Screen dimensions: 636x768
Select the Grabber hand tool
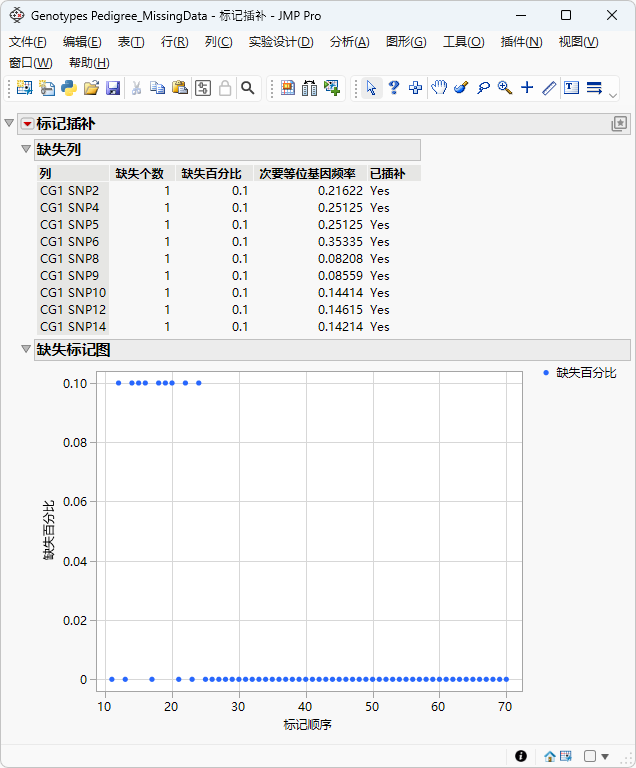[x=439, y=88]
